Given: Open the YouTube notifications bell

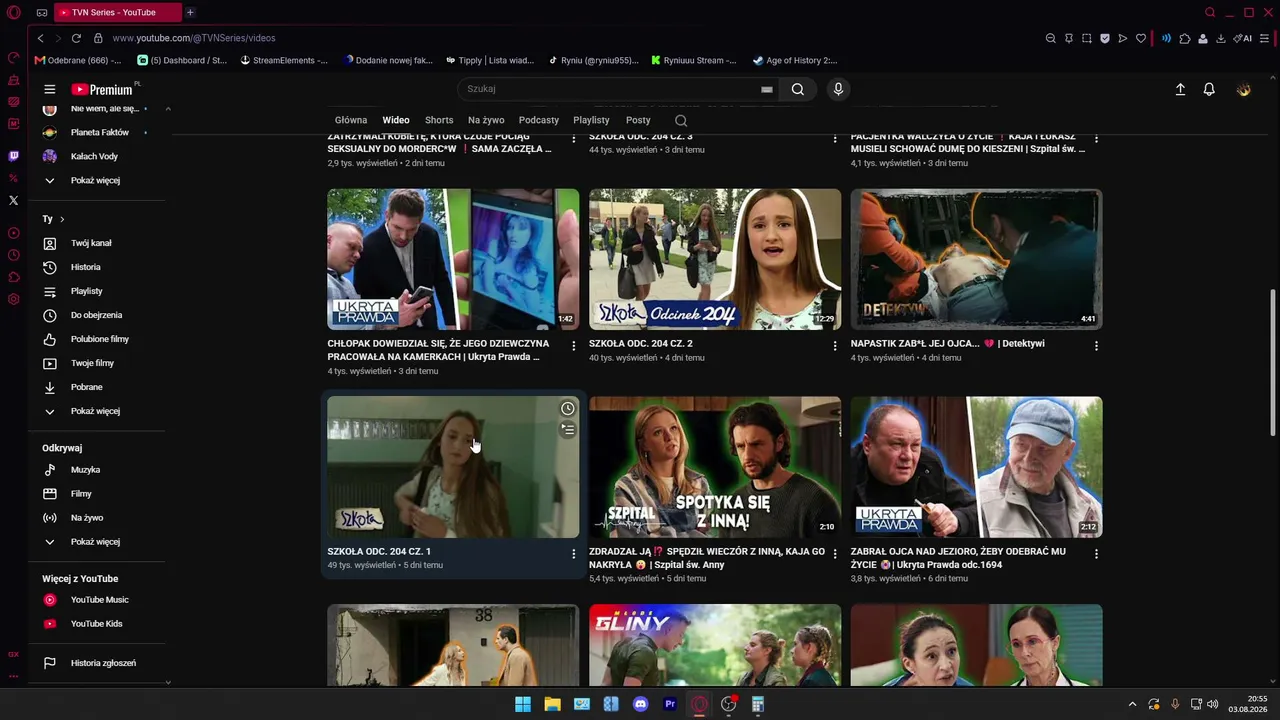Looking at the screenshot, I should (x=1209, y=89).
